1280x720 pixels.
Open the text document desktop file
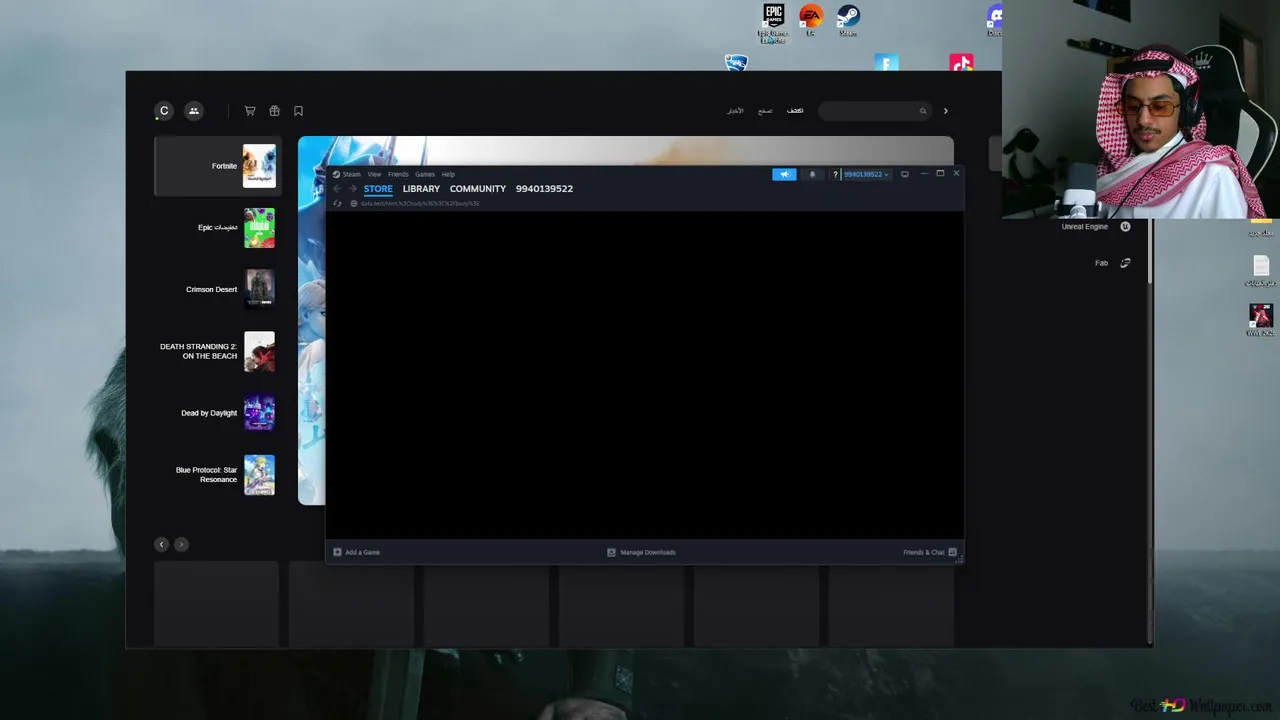[1261, 271]
